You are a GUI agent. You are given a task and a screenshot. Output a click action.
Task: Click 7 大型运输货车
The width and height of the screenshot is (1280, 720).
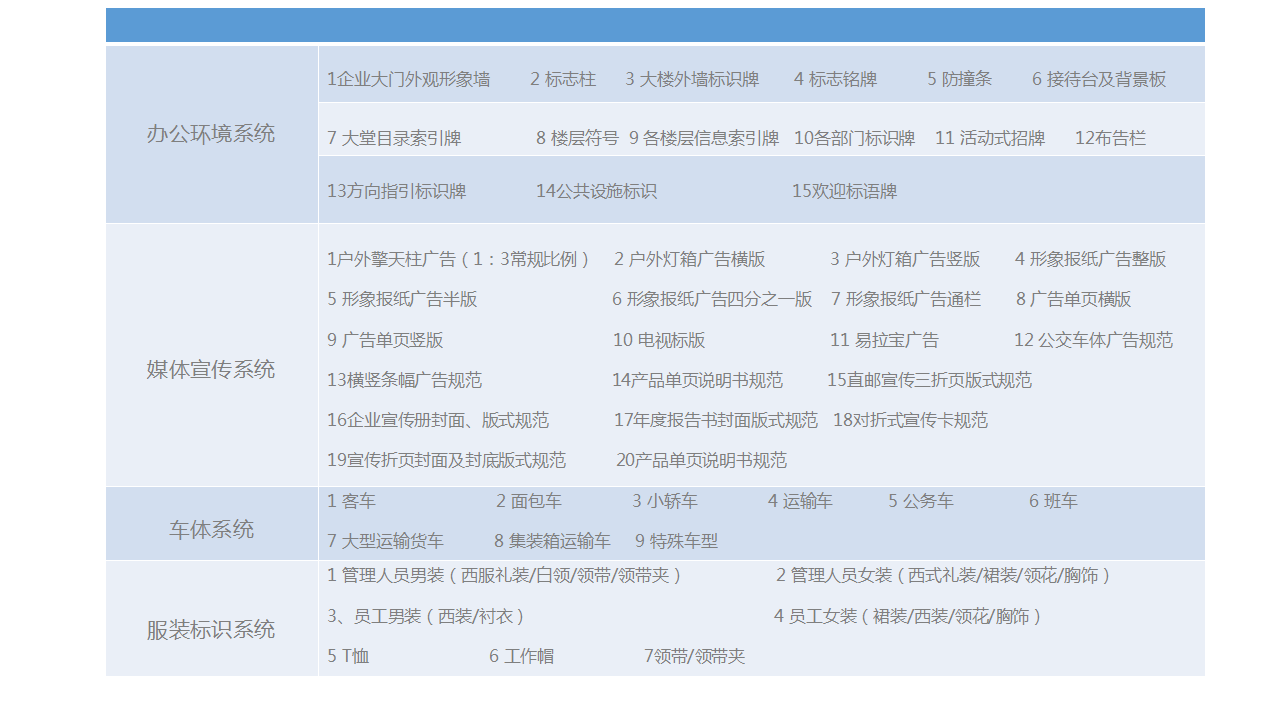tap(385, 542)
